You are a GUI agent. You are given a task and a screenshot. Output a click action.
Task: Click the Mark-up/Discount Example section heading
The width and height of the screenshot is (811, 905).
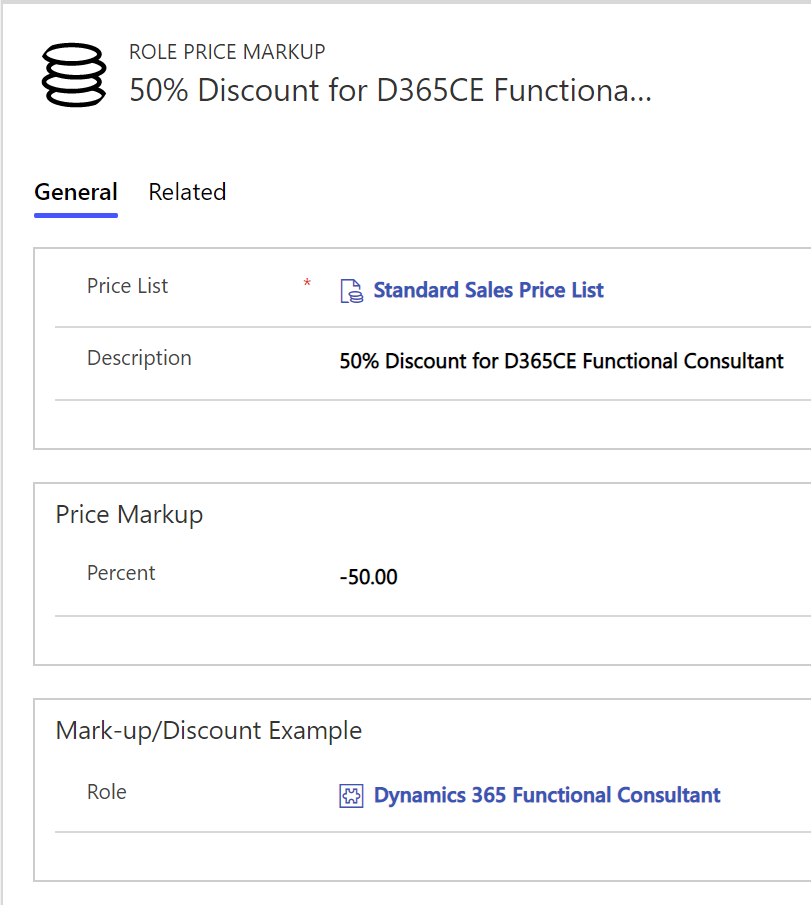(x=208, y=731)
